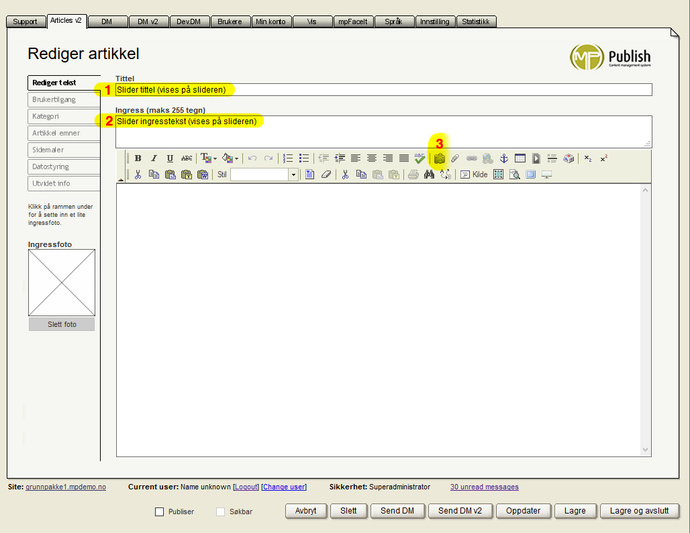Open the Kategori sidebar section

point(63,116)
